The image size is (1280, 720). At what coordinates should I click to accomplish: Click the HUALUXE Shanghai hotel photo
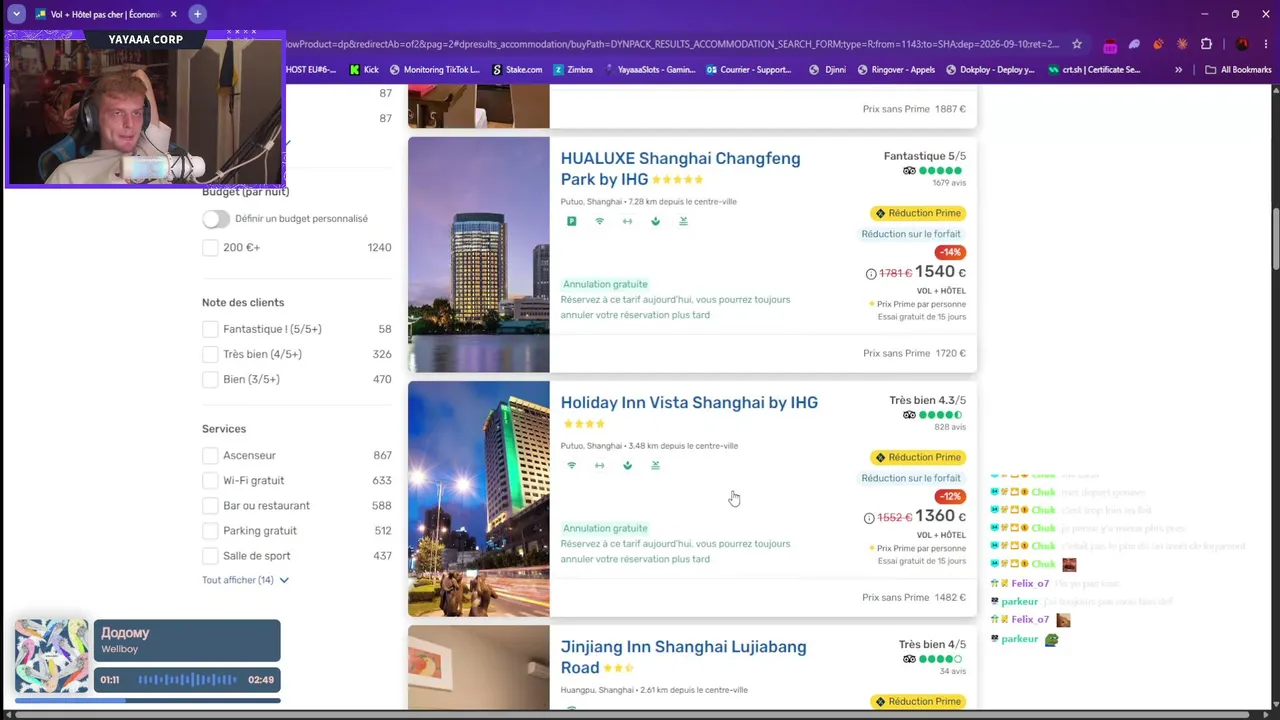pos(479,255)
